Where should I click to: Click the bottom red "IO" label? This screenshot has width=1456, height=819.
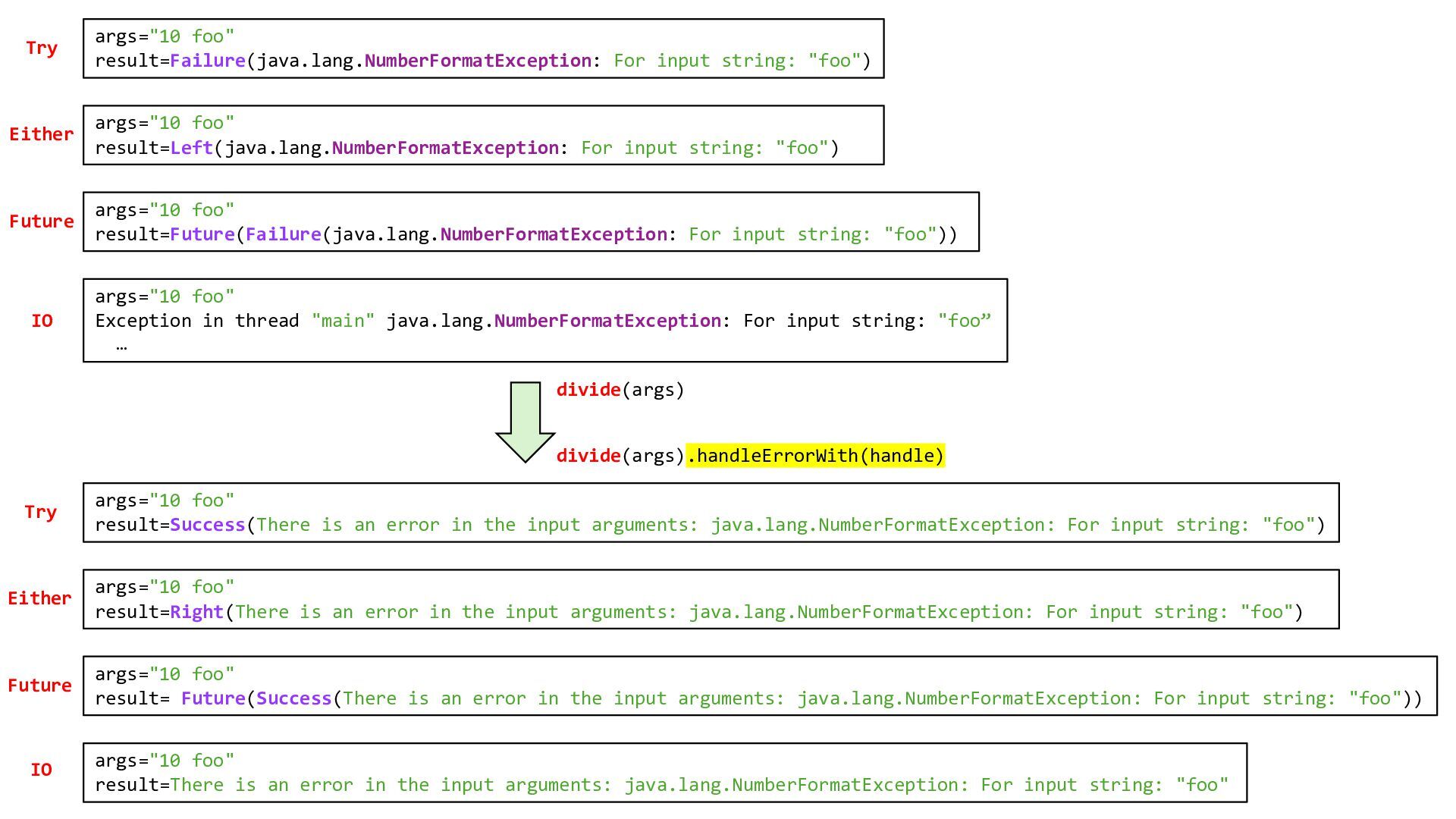pyautogui.click(x=42, y=770)
